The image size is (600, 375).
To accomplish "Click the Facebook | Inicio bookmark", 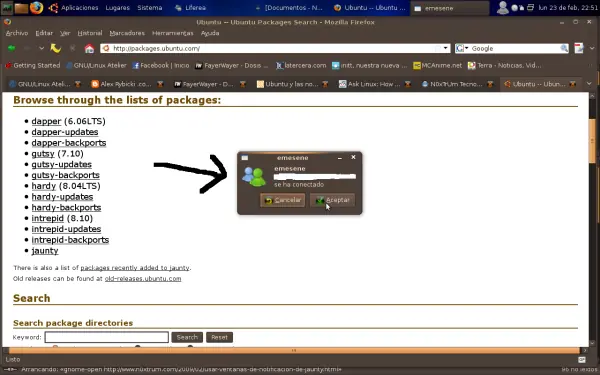I will pos(161,65).
